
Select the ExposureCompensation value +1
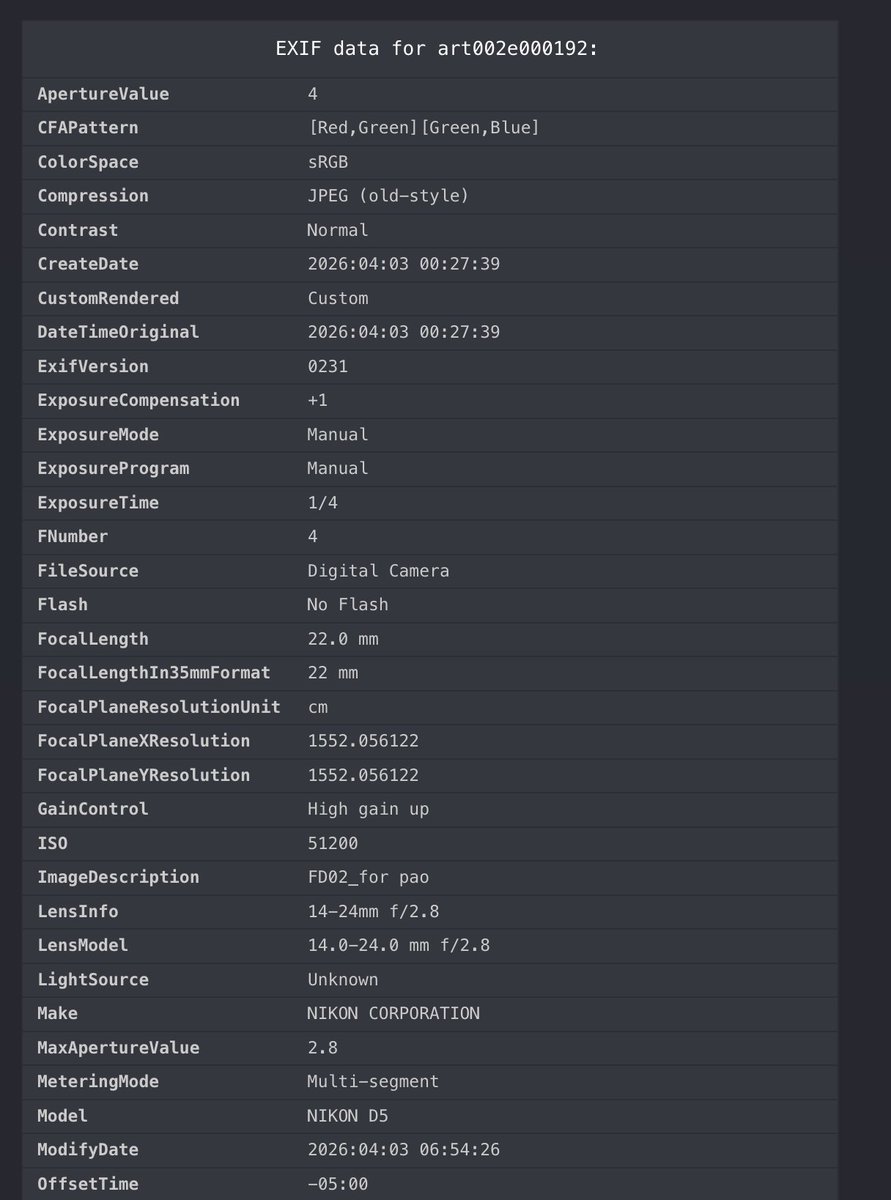coord(317,400)
